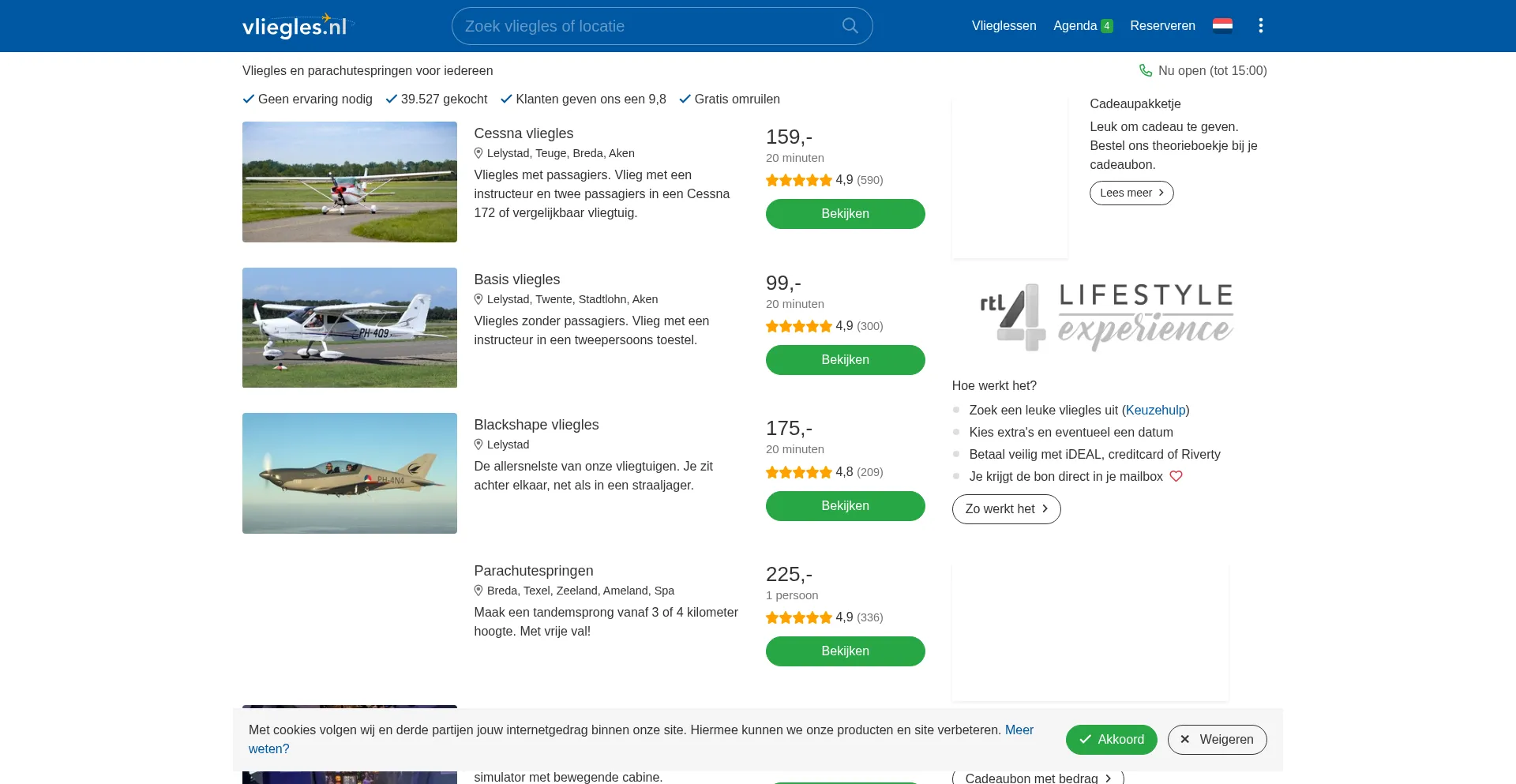Open the Basis vliegles airplane thumbnail

pos(350,328)
